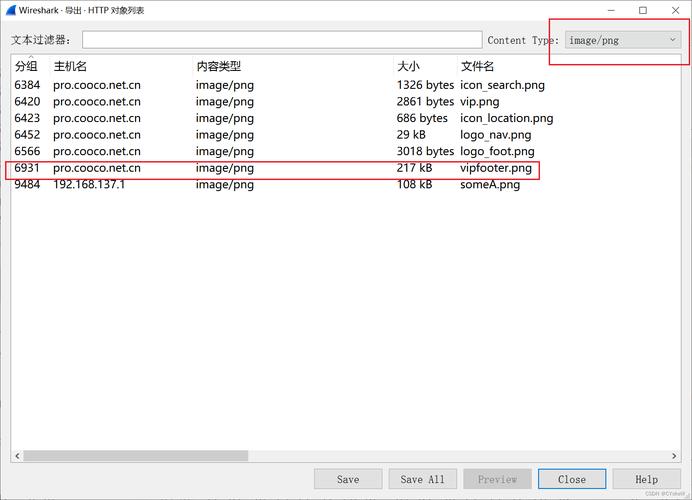The image size is (692, 500).
Task: Click packet number 6566
Action: click(27, 151)
